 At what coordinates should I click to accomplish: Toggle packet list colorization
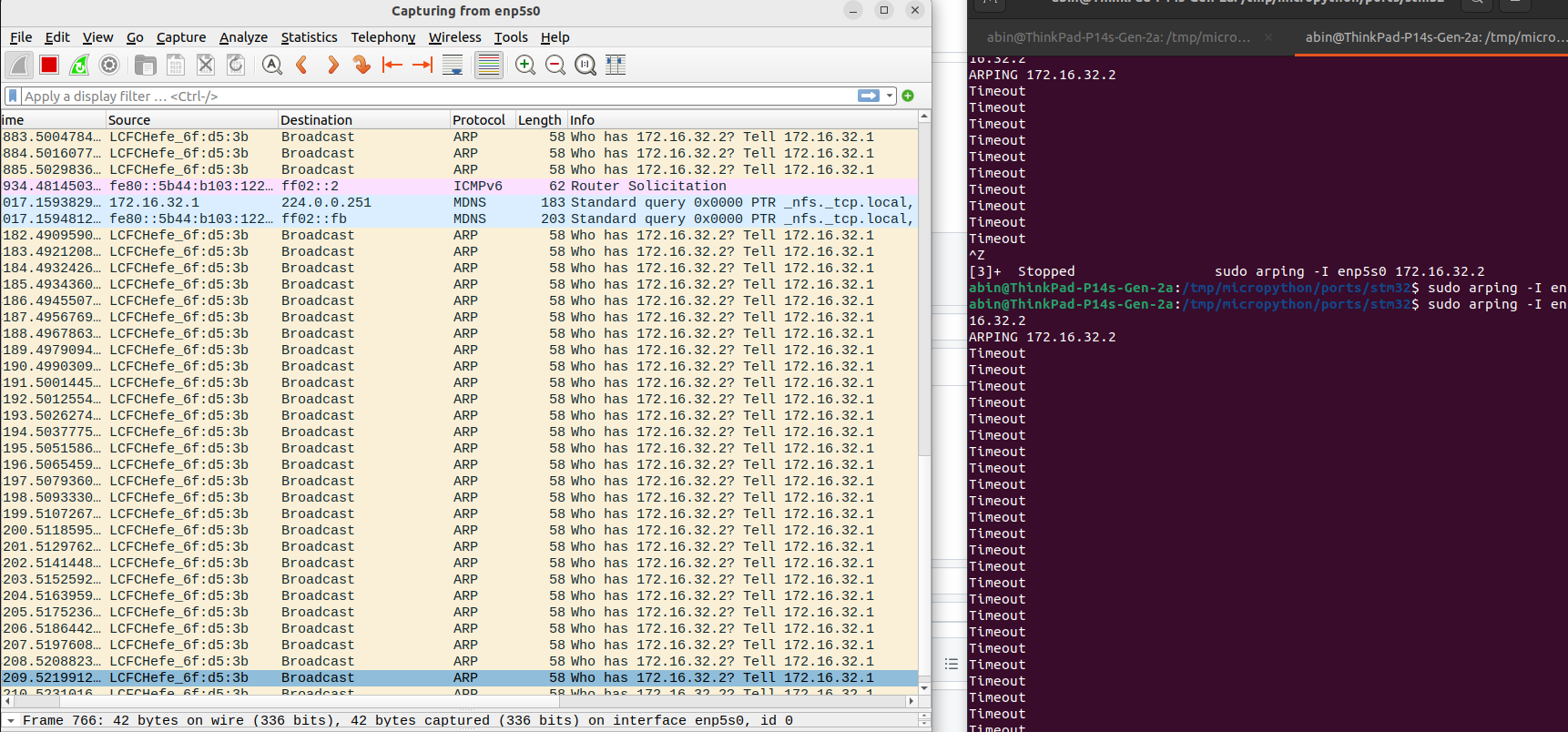(489, 65)
